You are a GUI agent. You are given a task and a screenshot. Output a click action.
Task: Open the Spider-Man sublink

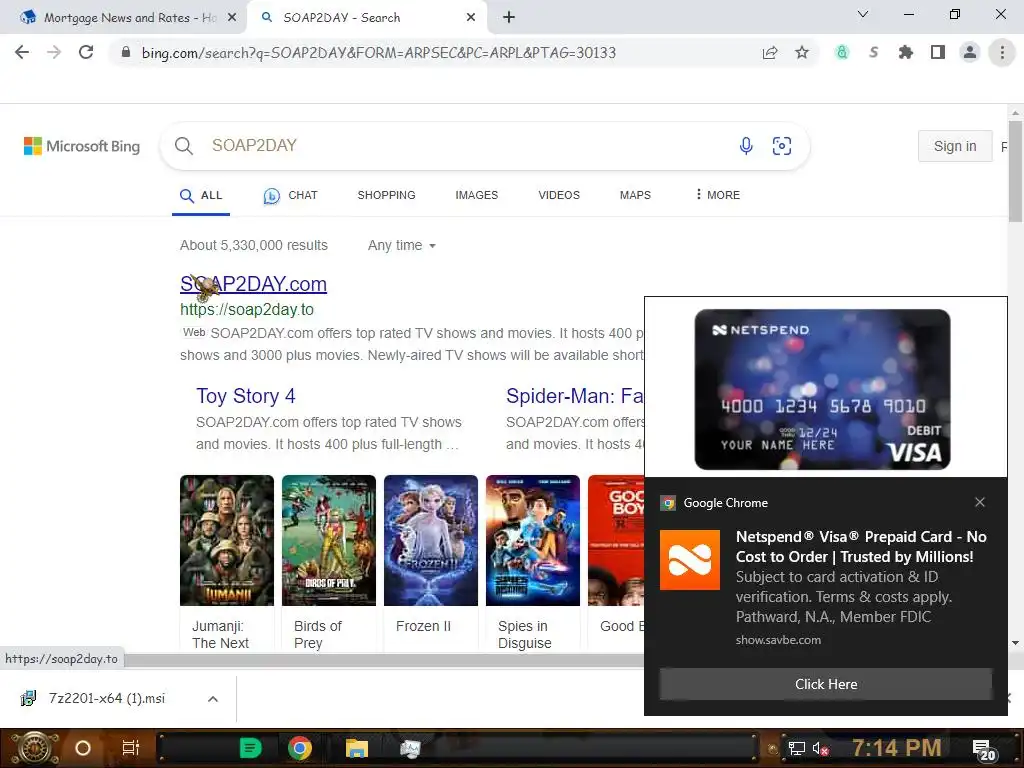pos(575,396)
